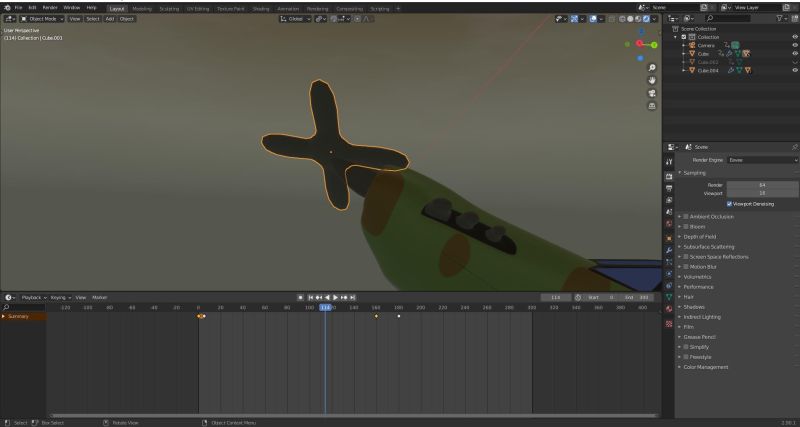
Task: Open the World properties tab icon
Action: pyautogui.click(x=669, y=223)
